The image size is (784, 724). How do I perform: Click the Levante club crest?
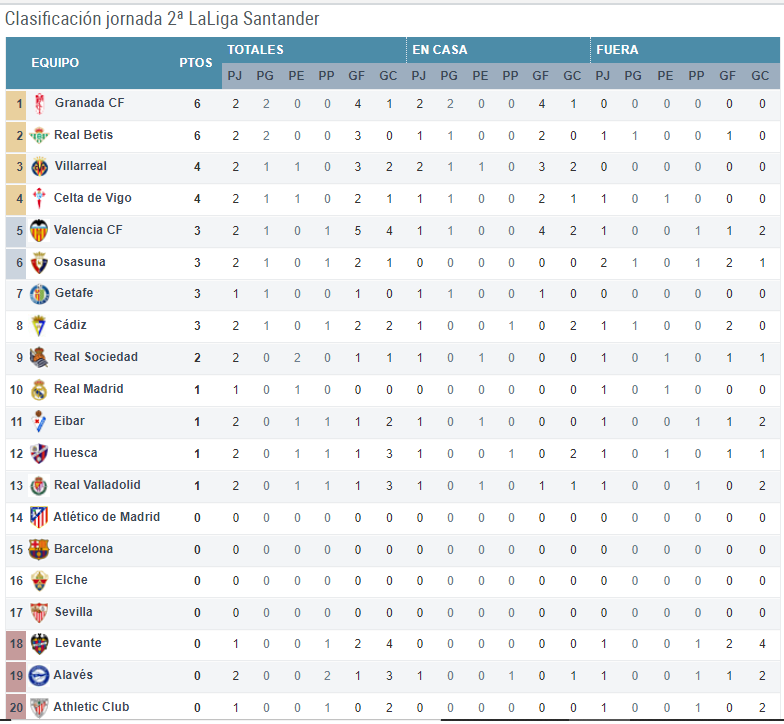tap(40, 644)
